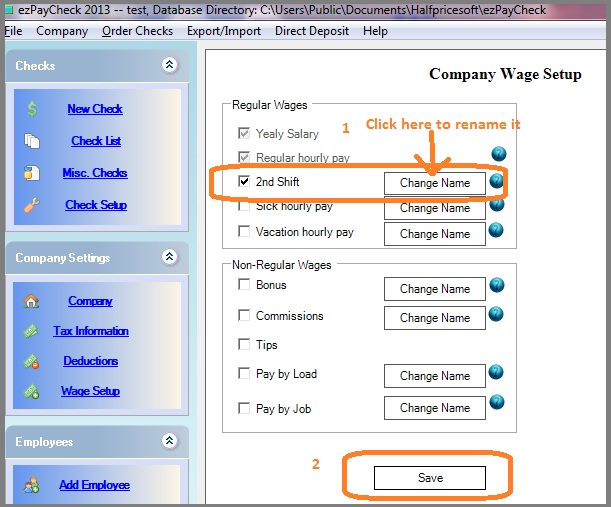Open help icon for Vacation hourly pay

point(496,230)
